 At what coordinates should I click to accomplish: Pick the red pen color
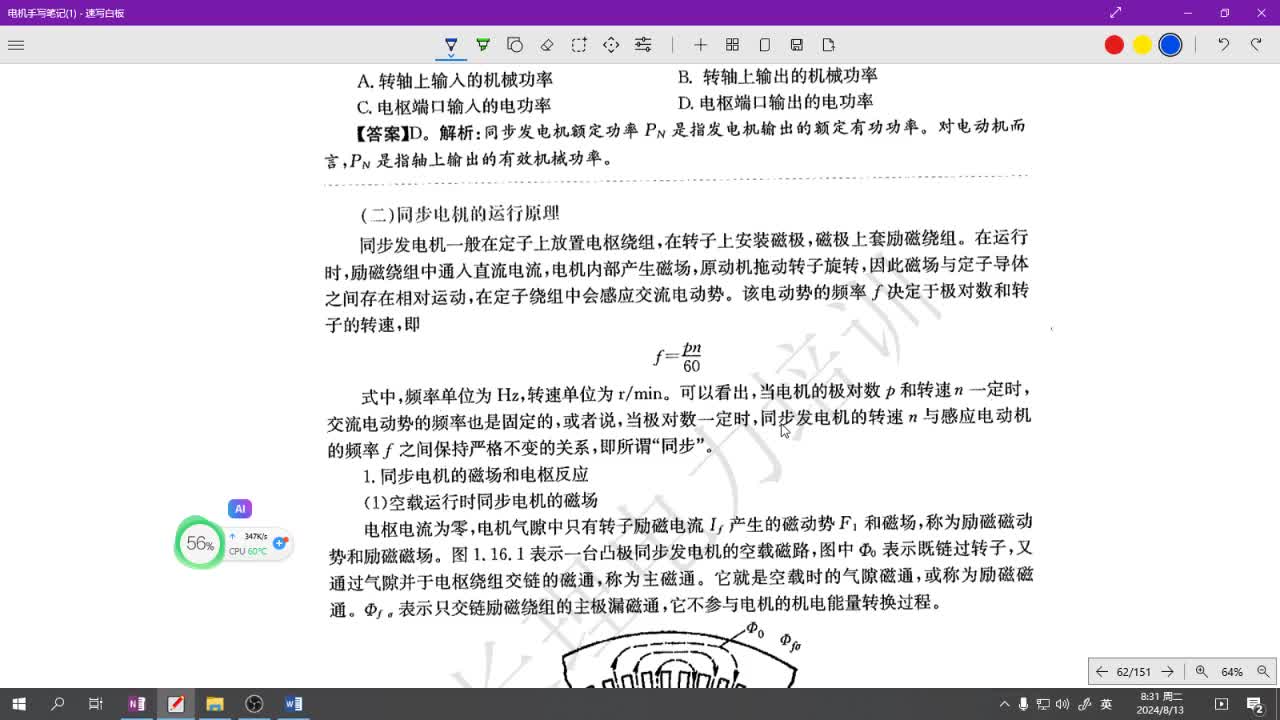click(1114, 45)
